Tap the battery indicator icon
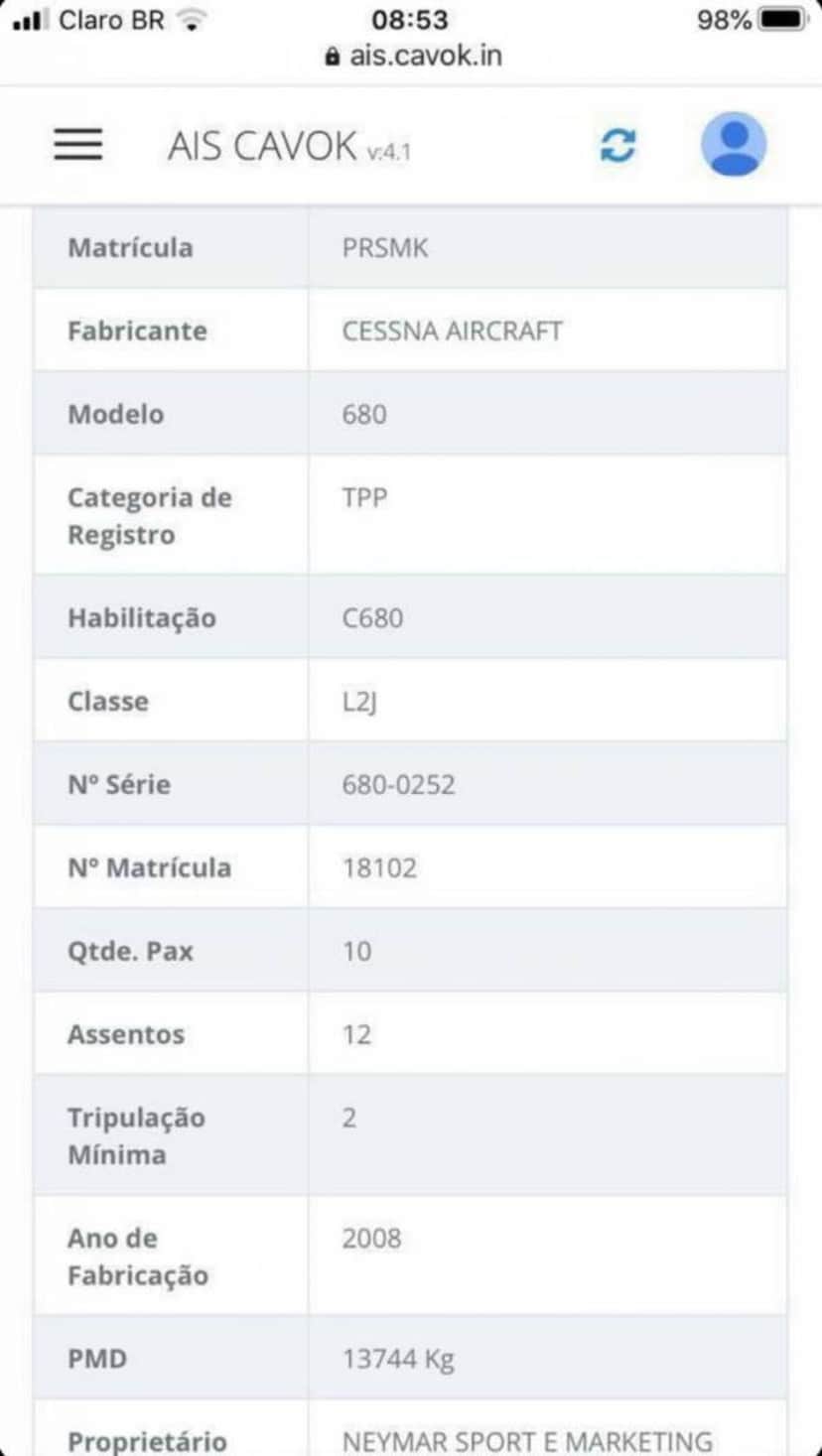 [784, 19]
